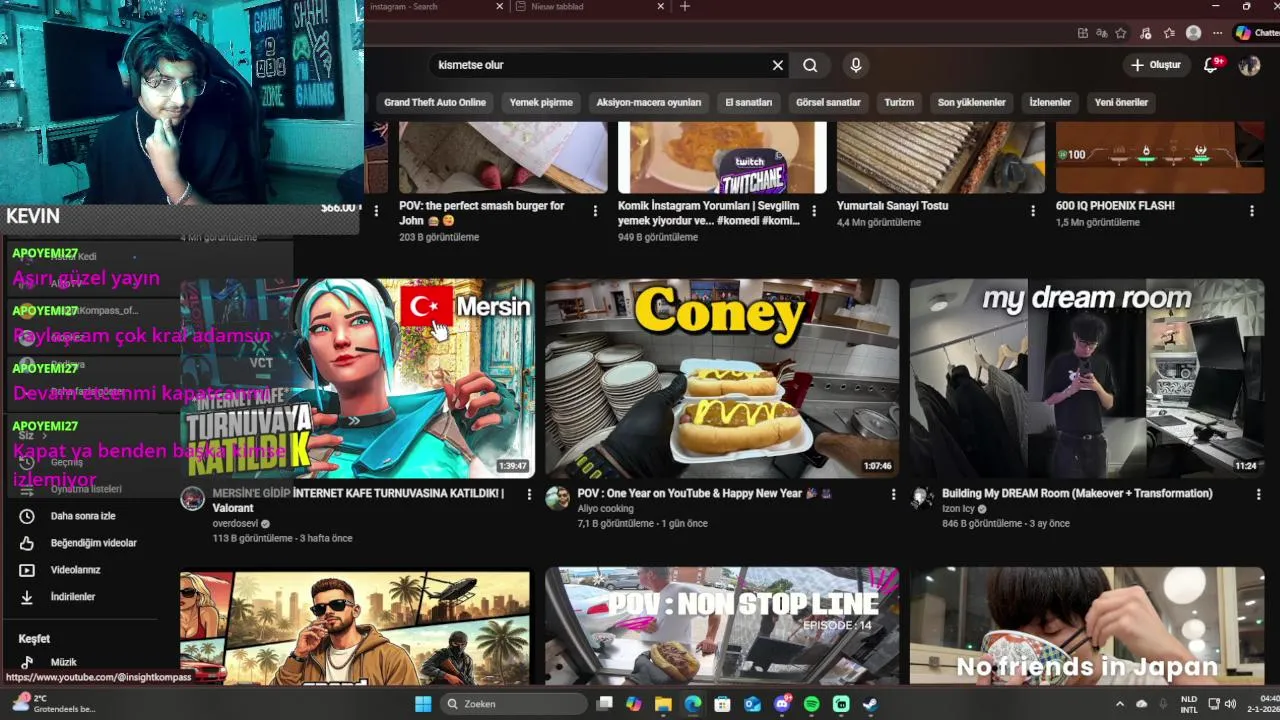This screenshot has height=720, width=1280.
Task: Click the title '600 IQ PHOENIX FLASH!'
Action: pyautogui.click(x=1115, y=205)
